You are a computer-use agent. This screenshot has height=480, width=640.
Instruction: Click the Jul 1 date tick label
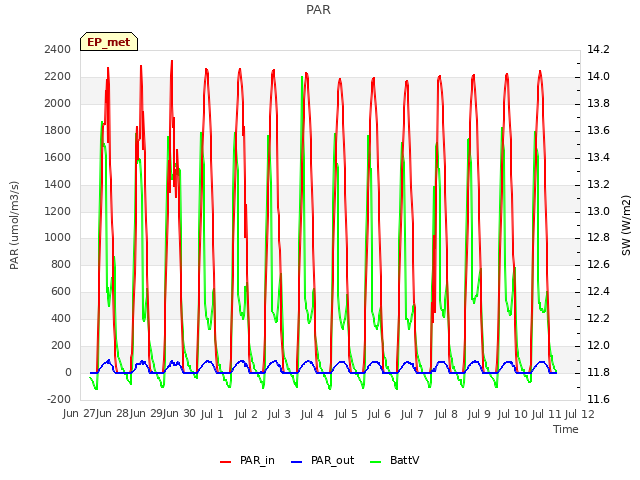click(x=212, y=414)
